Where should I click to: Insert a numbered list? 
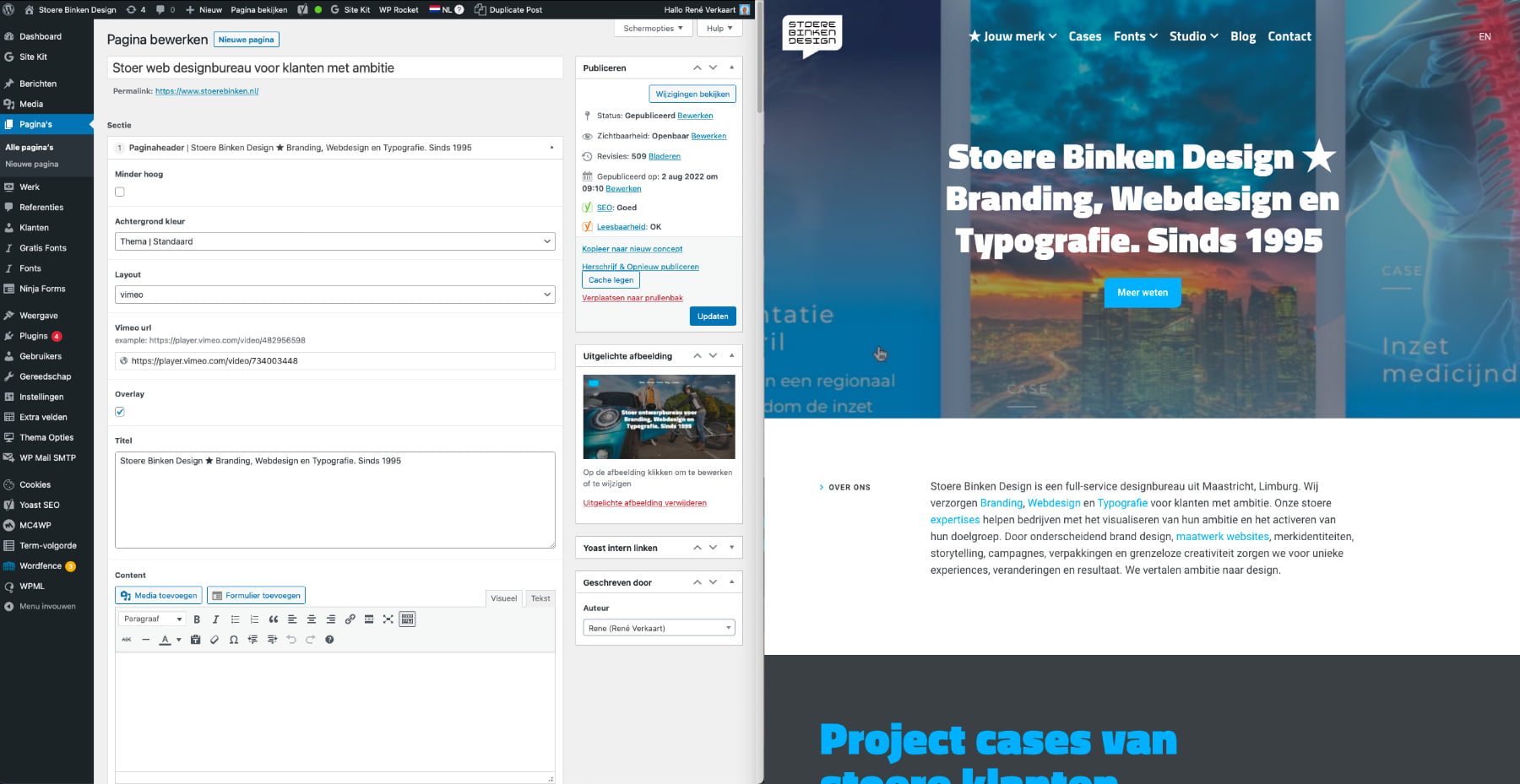pyautogui.click(x=254, y=619)
